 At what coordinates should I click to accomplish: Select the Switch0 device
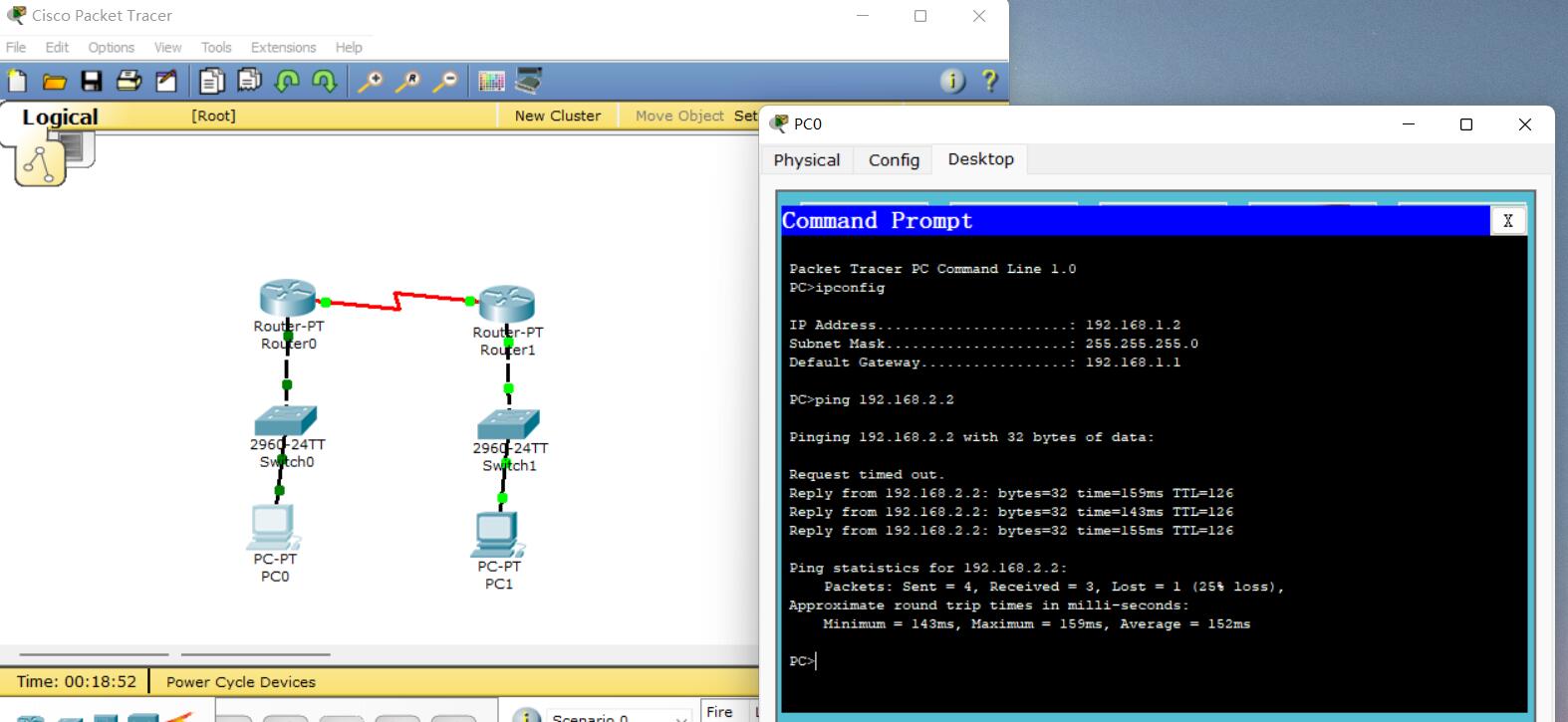[286, 420]
